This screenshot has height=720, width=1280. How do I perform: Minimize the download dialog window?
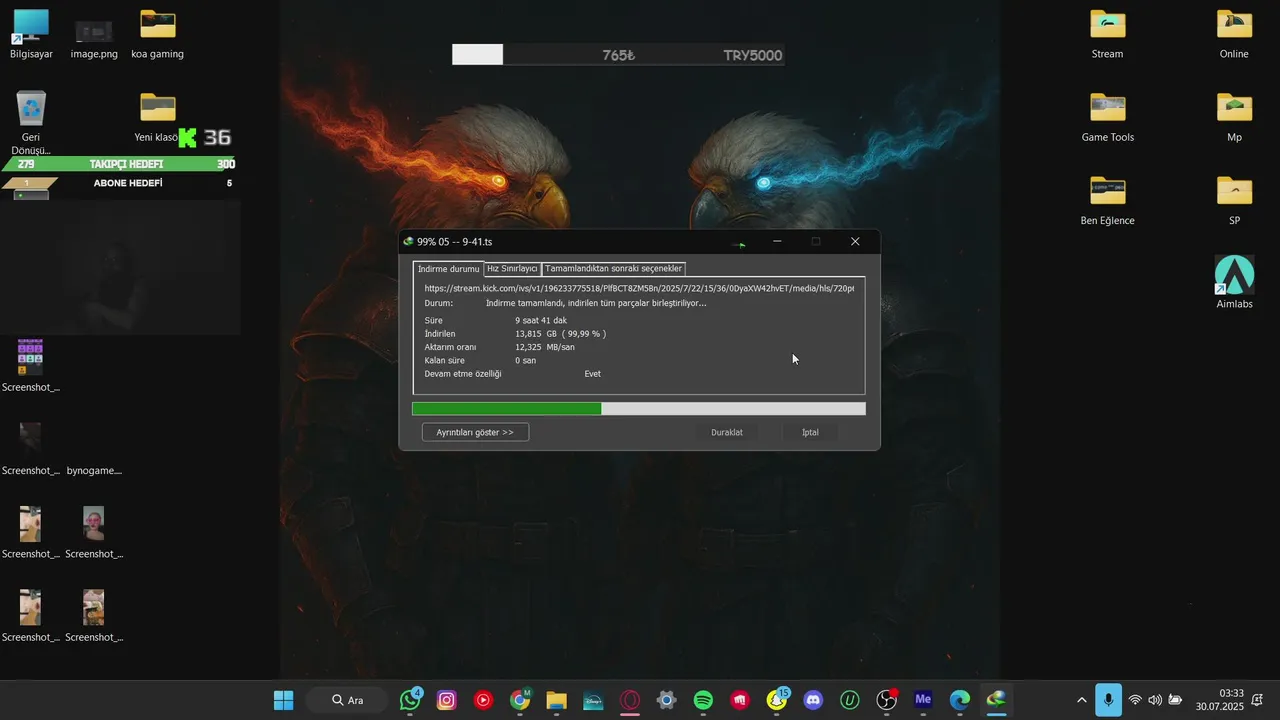[777, 241]
